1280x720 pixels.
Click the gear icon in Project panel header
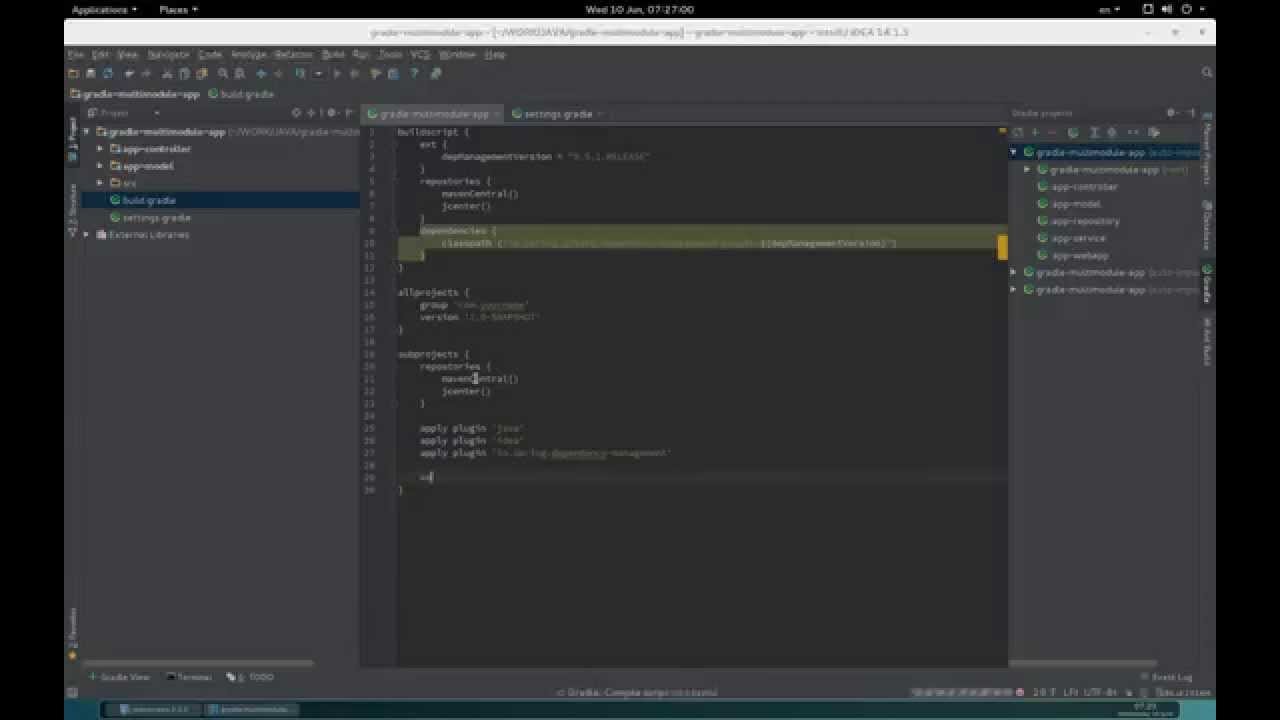coord(331,113)
